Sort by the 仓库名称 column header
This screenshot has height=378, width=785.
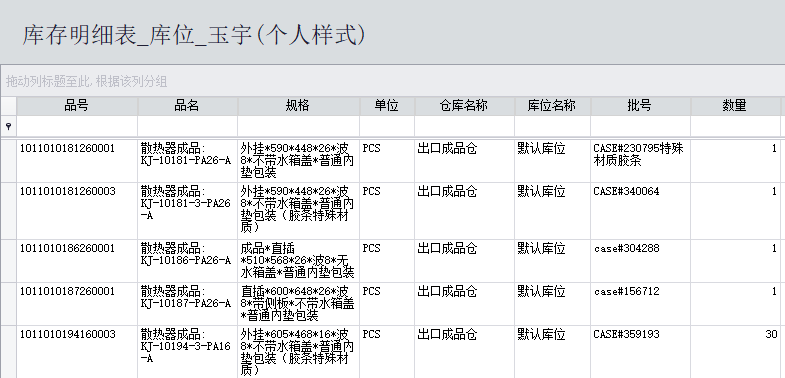tap(465, 106)
